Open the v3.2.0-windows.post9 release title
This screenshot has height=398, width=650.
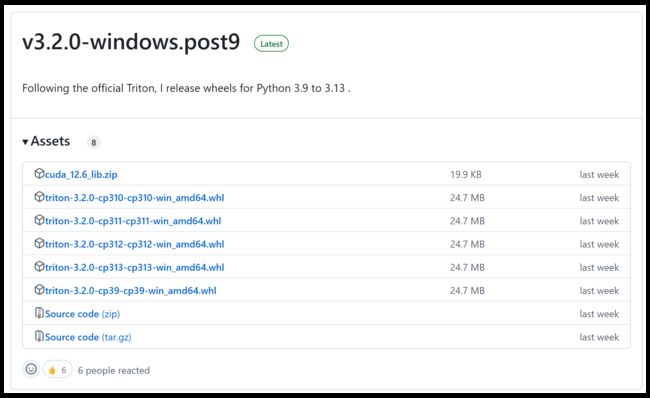(131, 42)
